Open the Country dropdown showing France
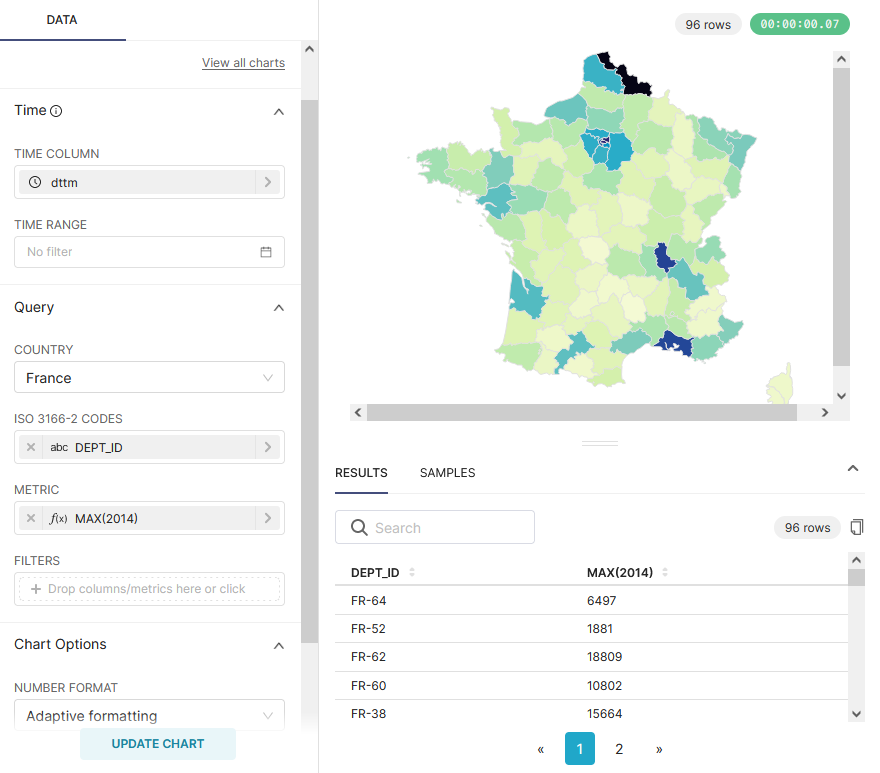 point(149,378)
